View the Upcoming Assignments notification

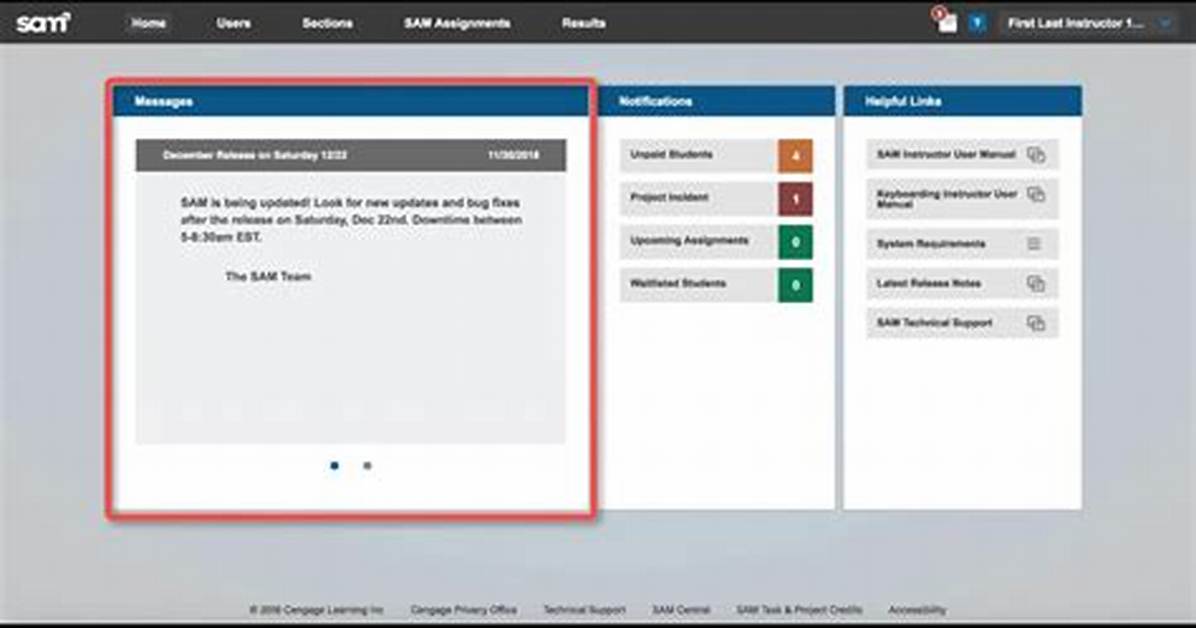716,242
